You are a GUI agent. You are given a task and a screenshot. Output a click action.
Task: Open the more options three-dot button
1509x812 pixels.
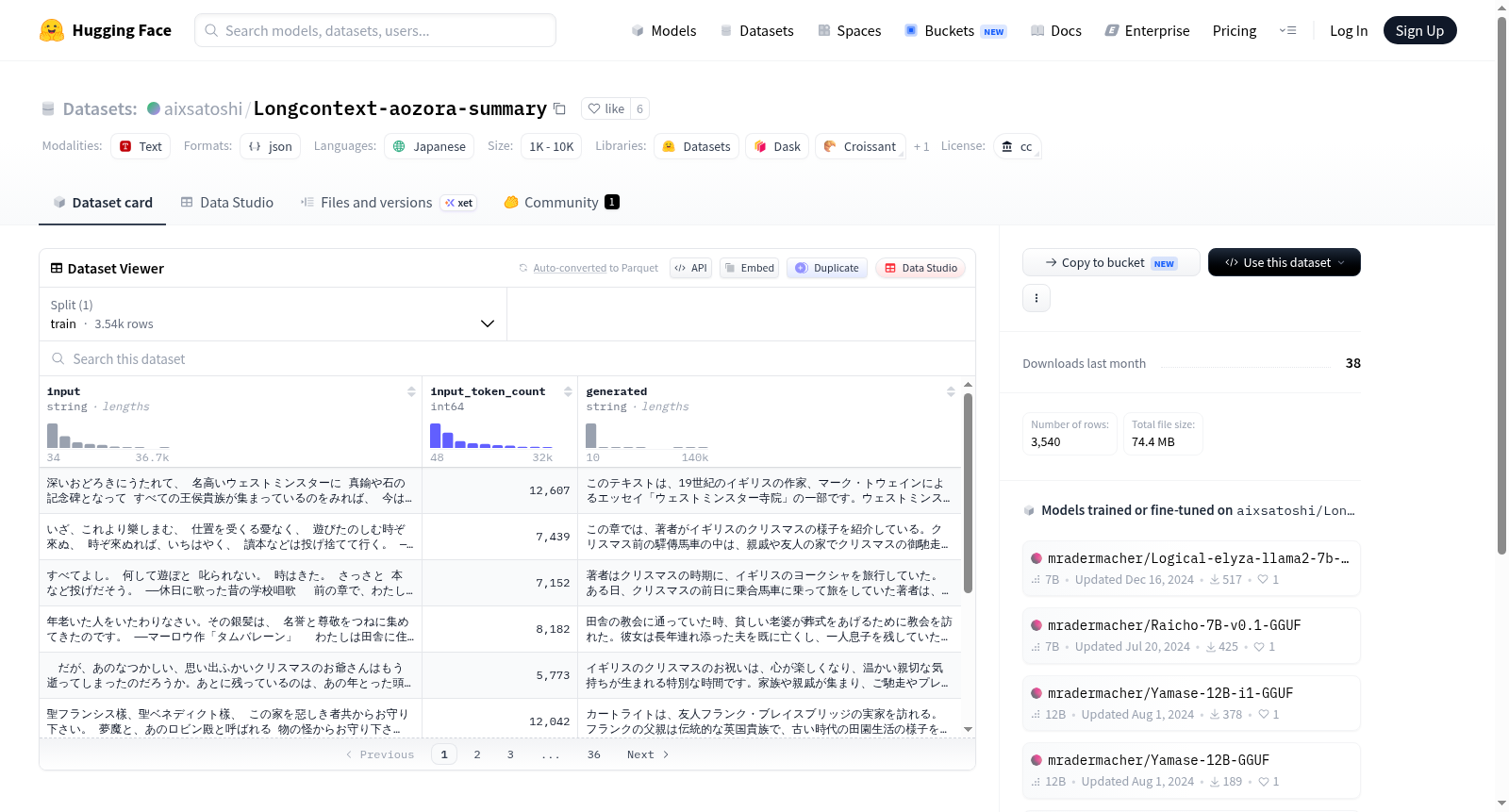coord(1036,298)
